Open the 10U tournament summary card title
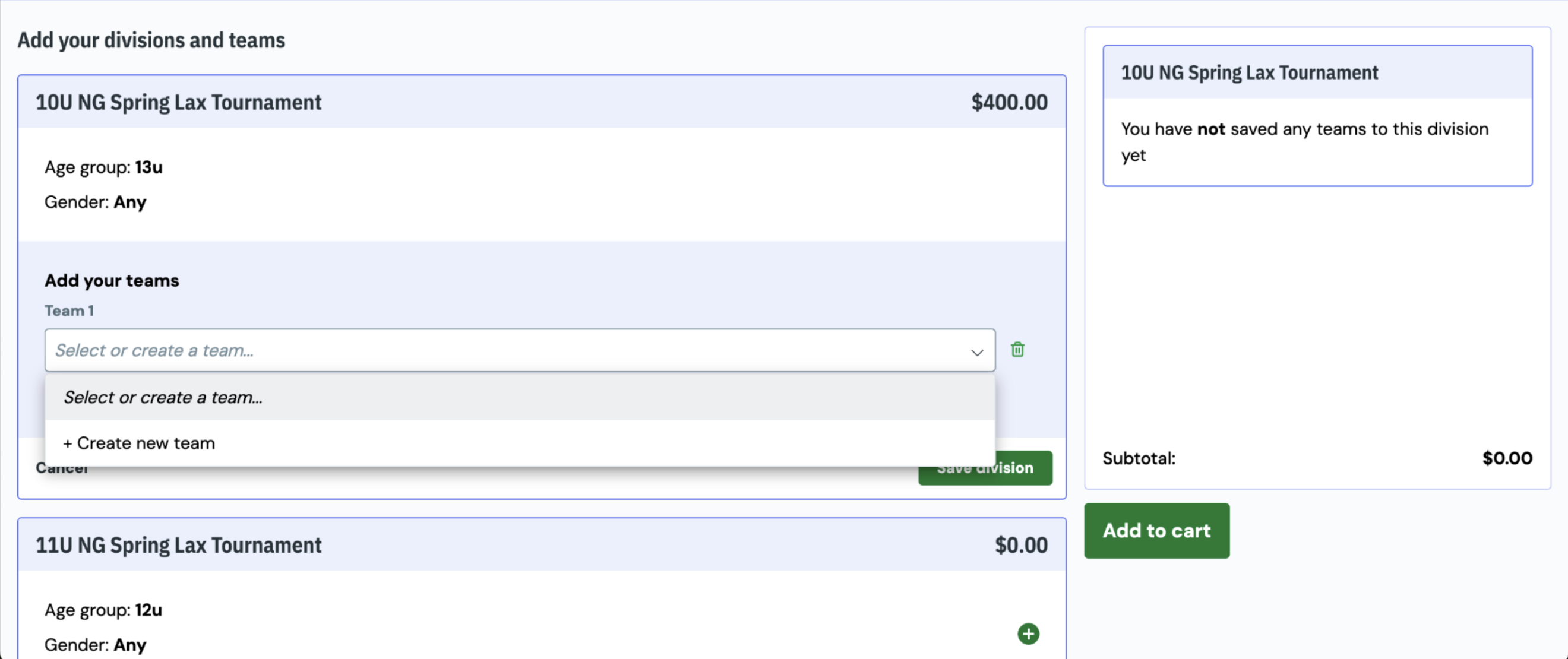 click(1249, 72)
